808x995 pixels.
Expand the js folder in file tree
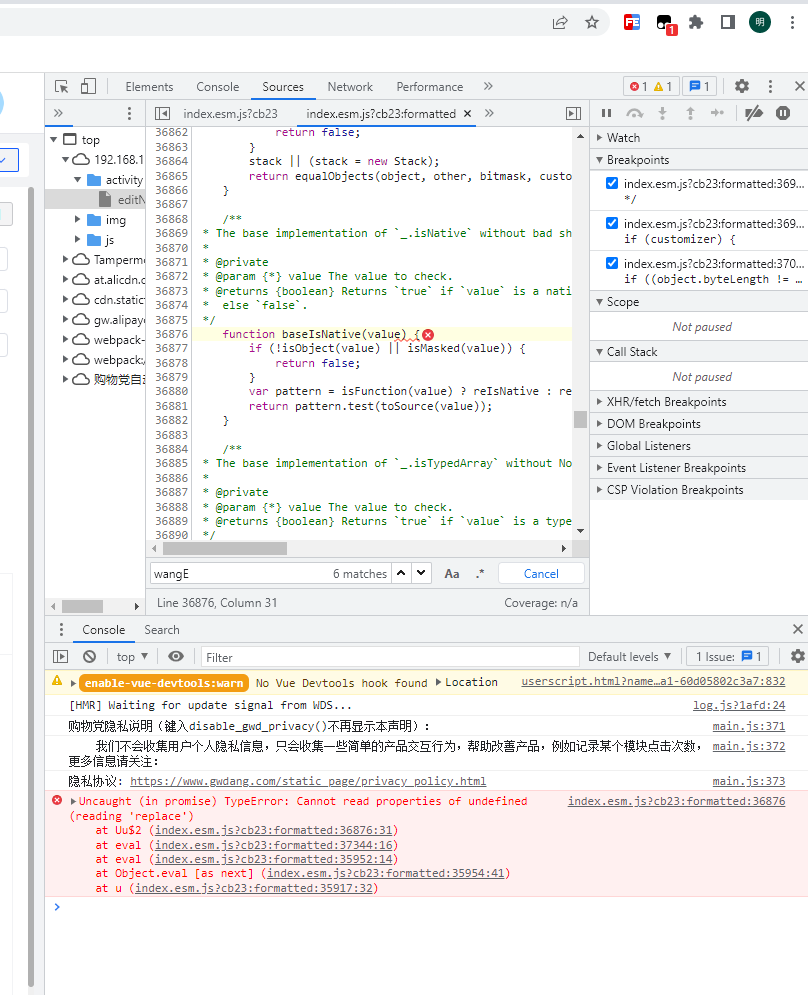[x=77, y=239]
